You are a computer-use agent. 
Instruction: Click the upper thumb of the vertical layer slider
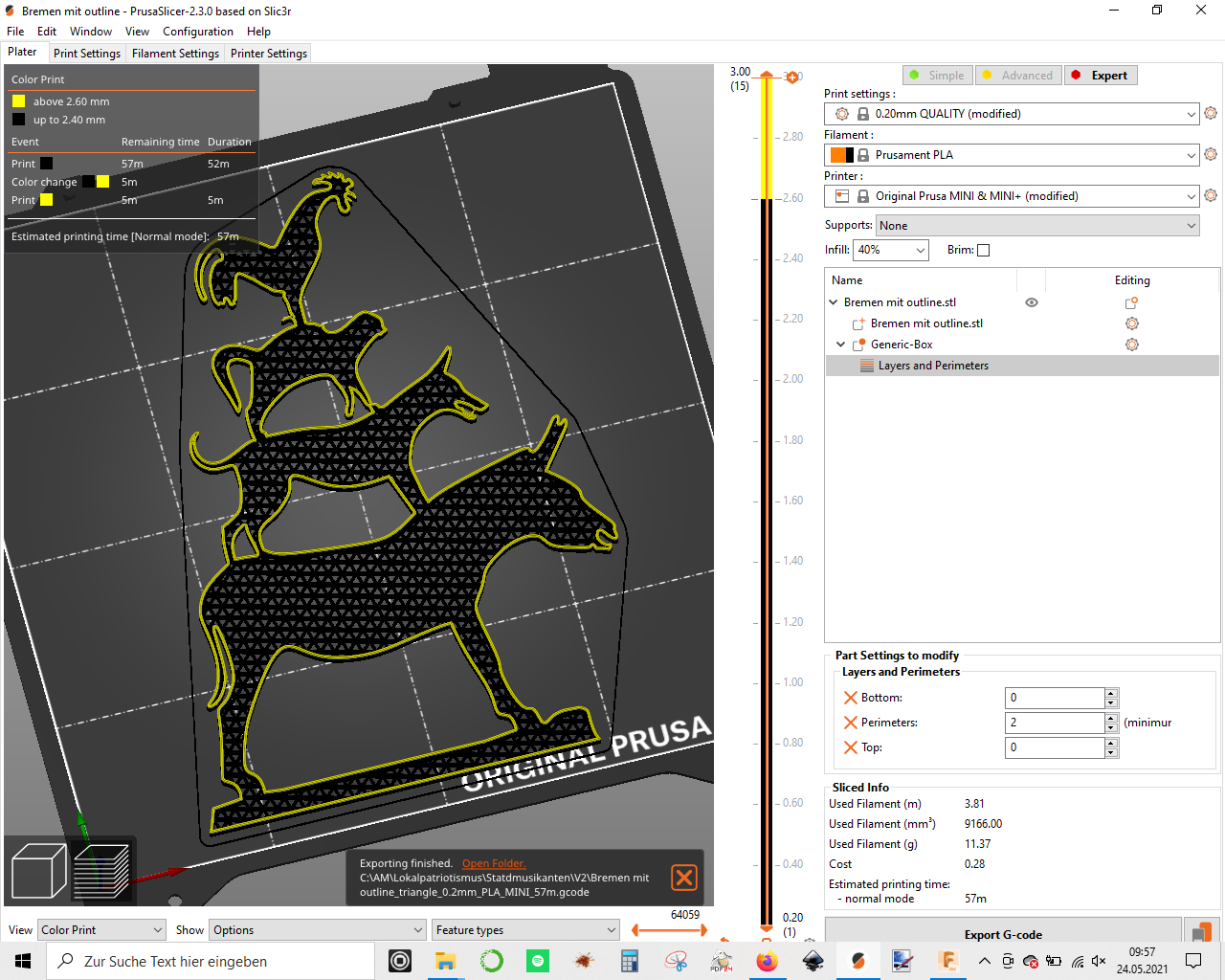coord(766,76)
